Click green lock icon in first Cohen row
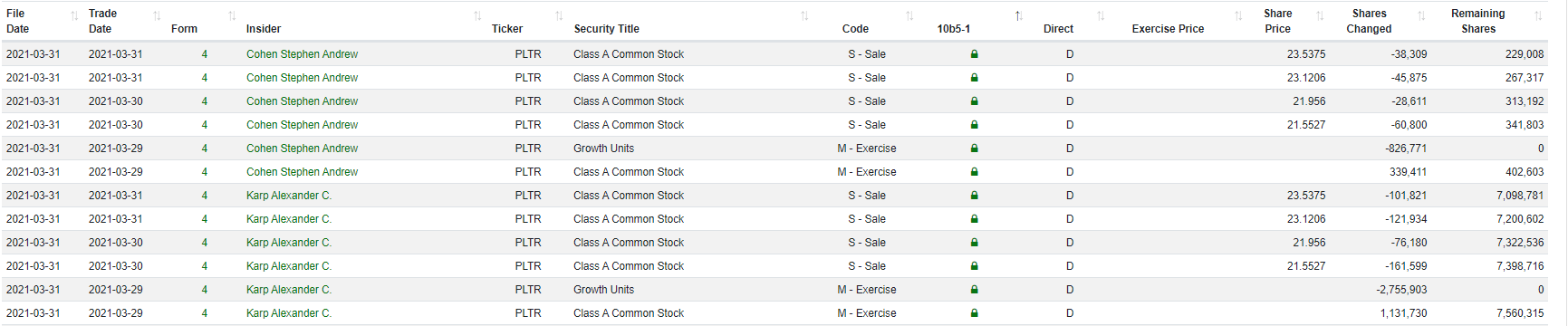The width and height of the screenshot is (1568, 326). tap(975, 54)
